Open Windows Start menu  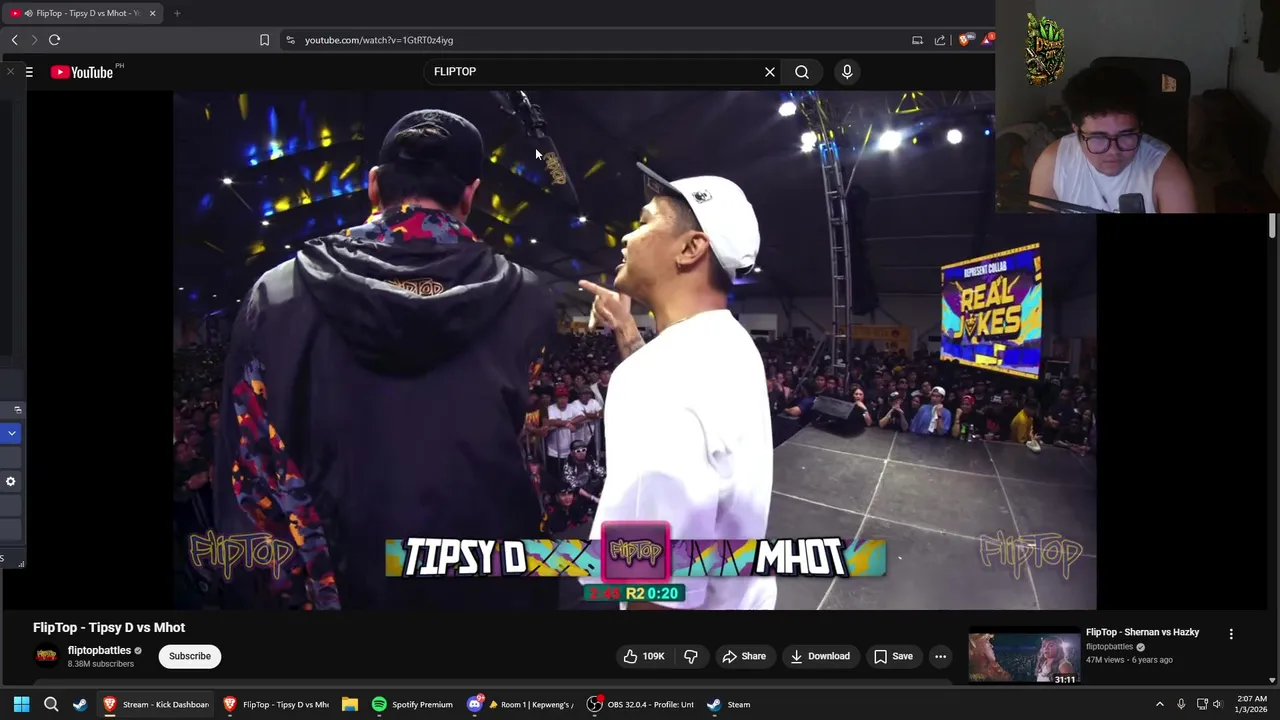pyautogui.click(x=21, y=704)
